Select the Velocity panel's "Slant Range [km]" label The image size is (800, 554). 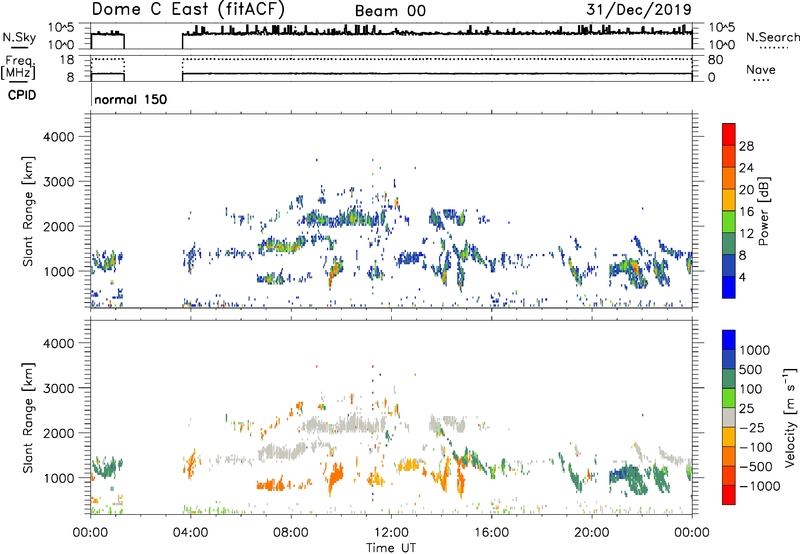(x=28, y=417)
